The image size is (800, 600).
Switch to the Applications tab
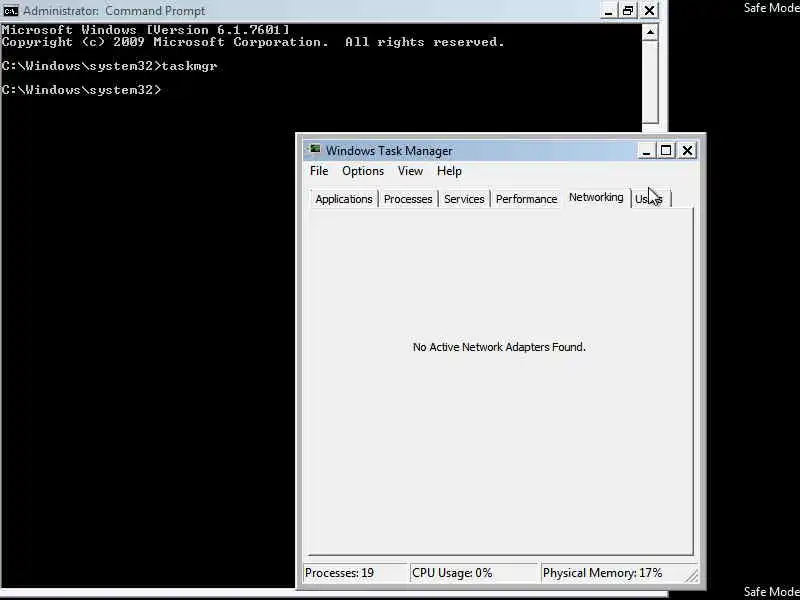coord(344,199)
